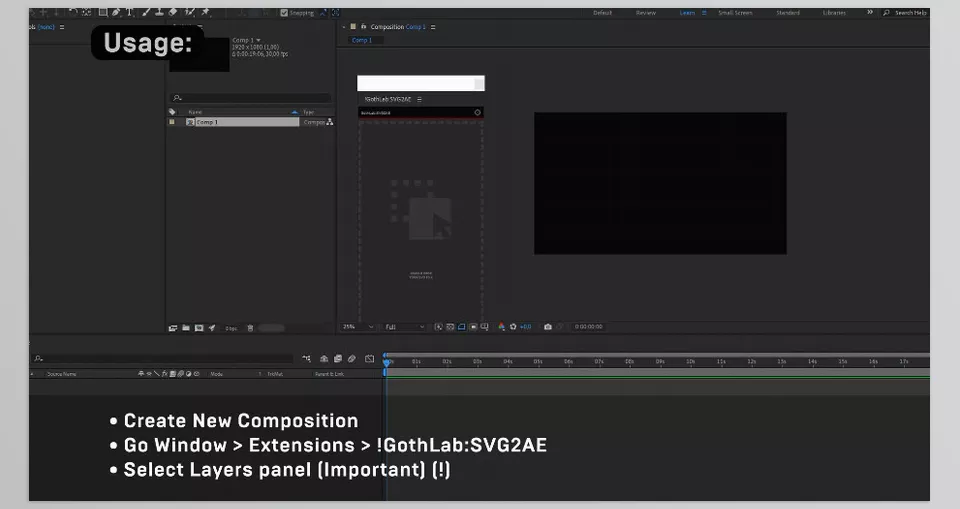Toggle the fast previews icon in the viewer footer

pyautogui.click(x=438, y=327)
